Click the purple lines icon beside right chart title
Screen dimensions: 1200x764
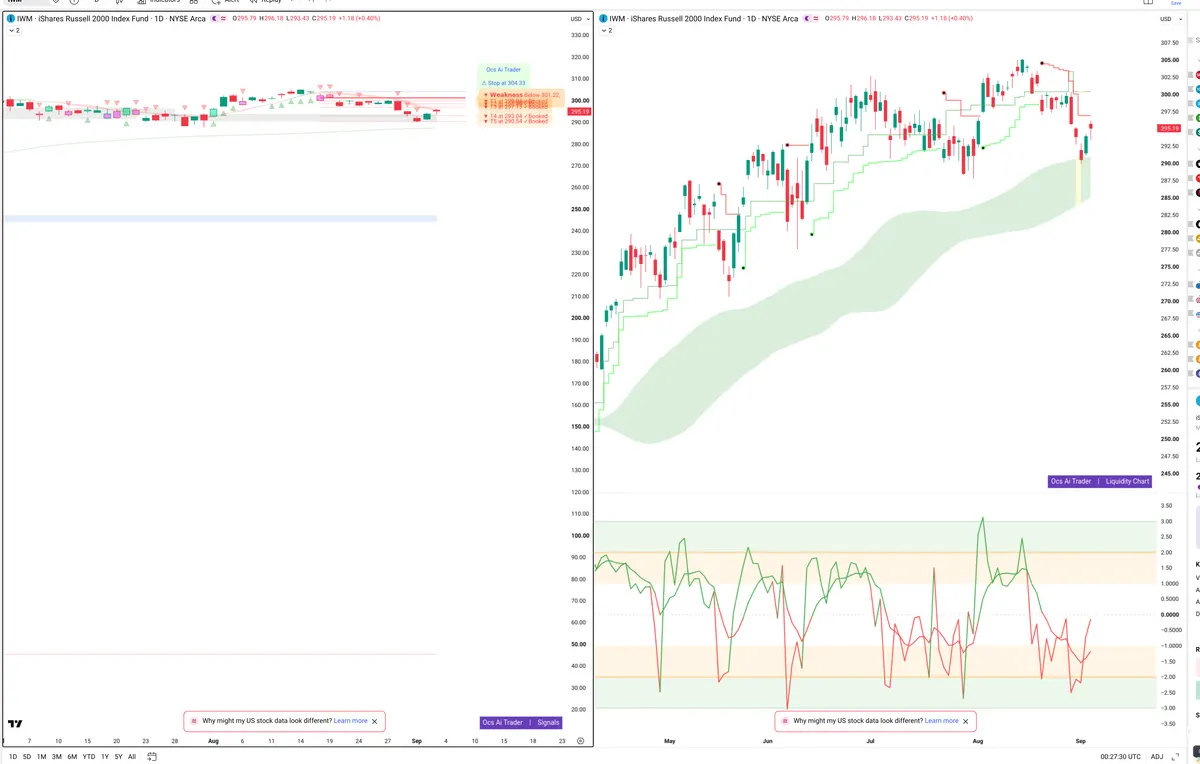[818, 19]
